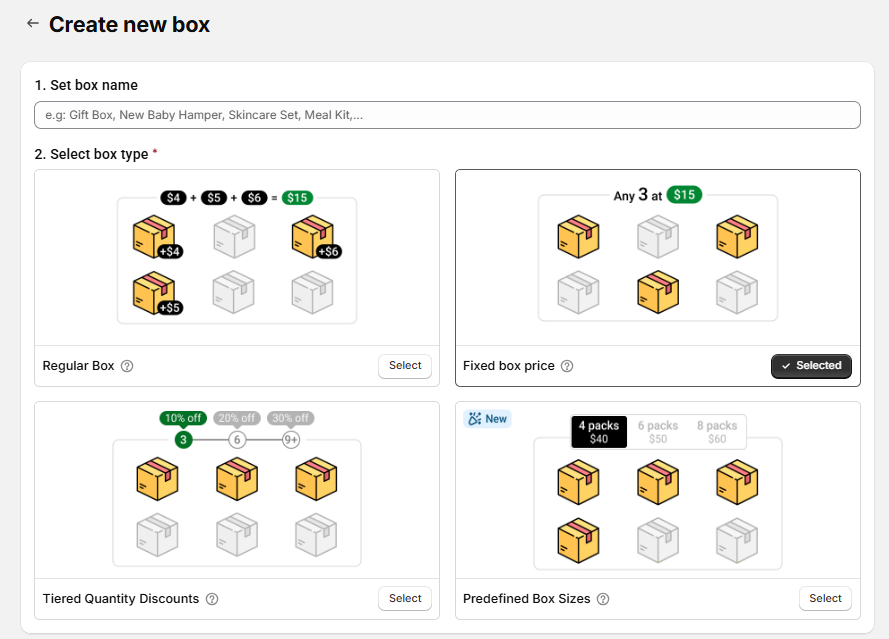Select the Regular Box type

coord(404,366)
